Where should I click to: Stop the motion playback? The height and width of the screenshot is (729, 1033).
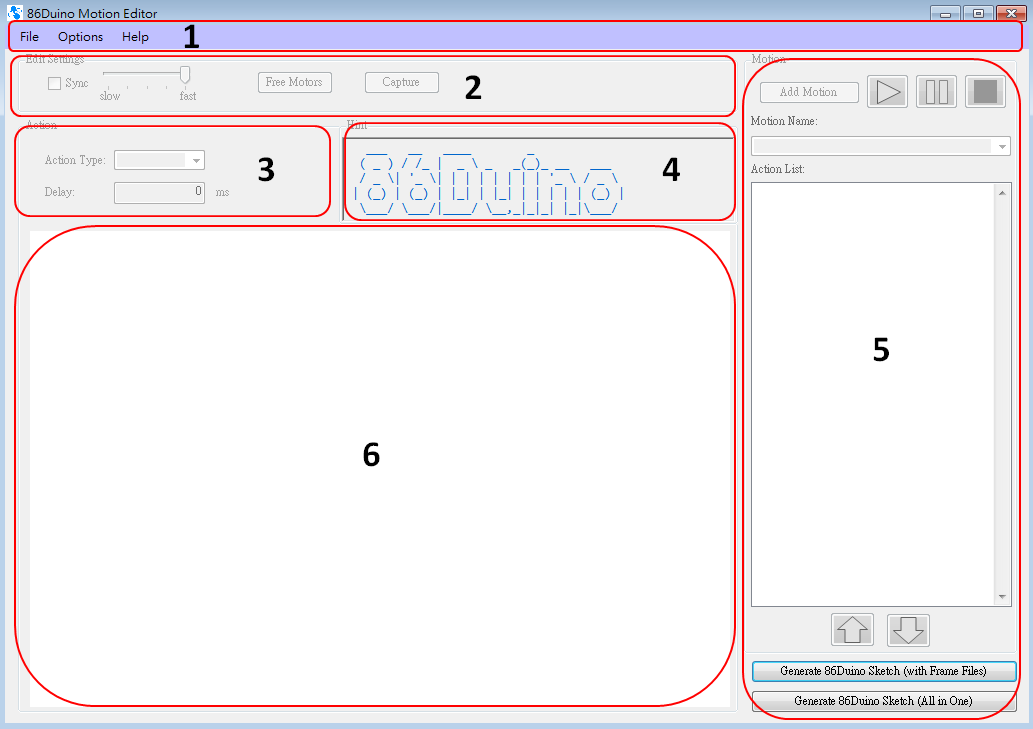coord(985,92)
